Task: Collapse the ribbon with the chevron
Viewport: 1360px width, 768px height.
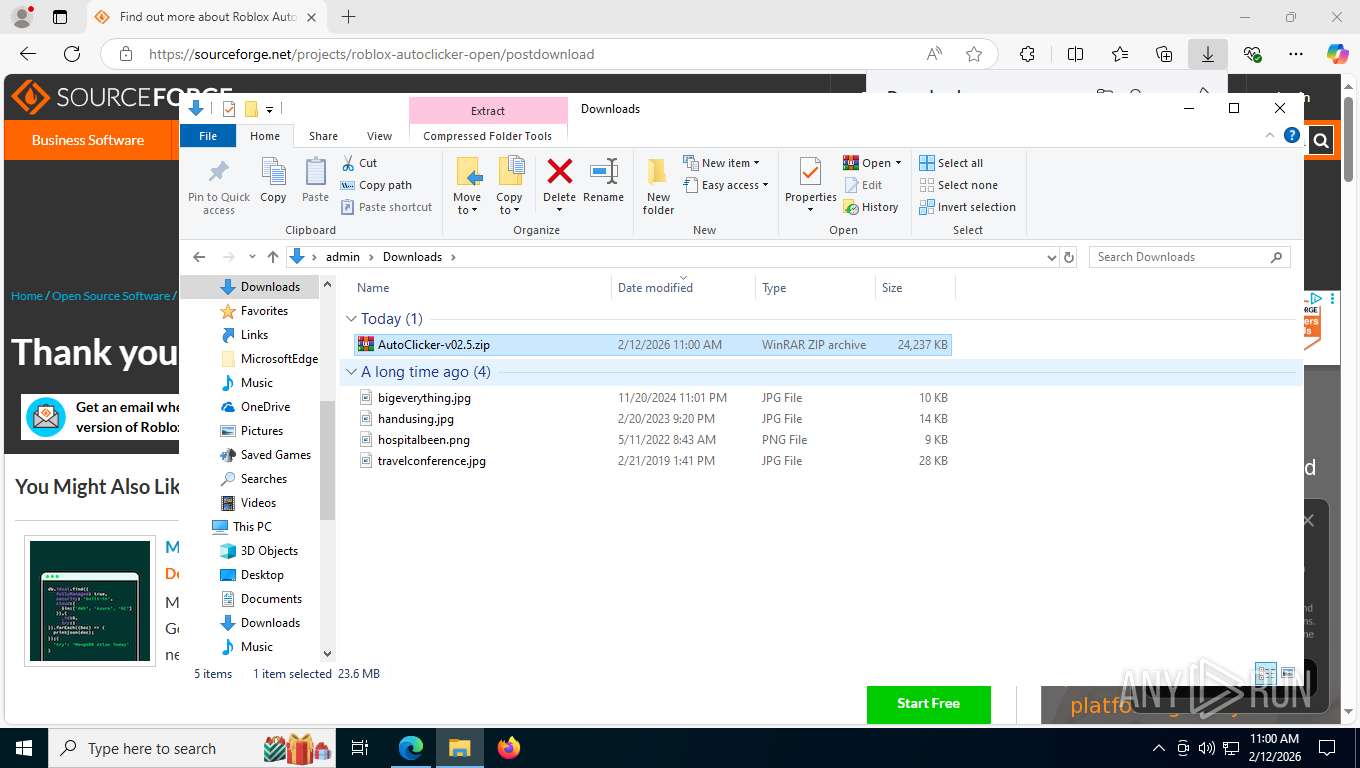Action: click(x=1270, y=135)
